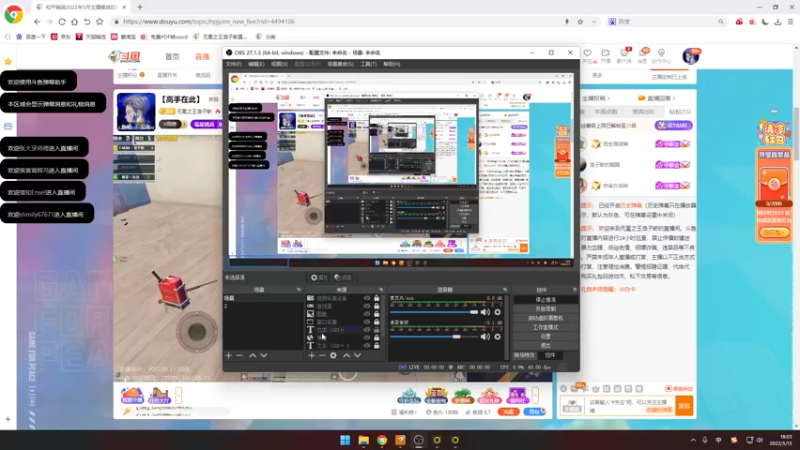The image size is (800, 450).
Task: Select window capture source row
Action: click(343, 322)
